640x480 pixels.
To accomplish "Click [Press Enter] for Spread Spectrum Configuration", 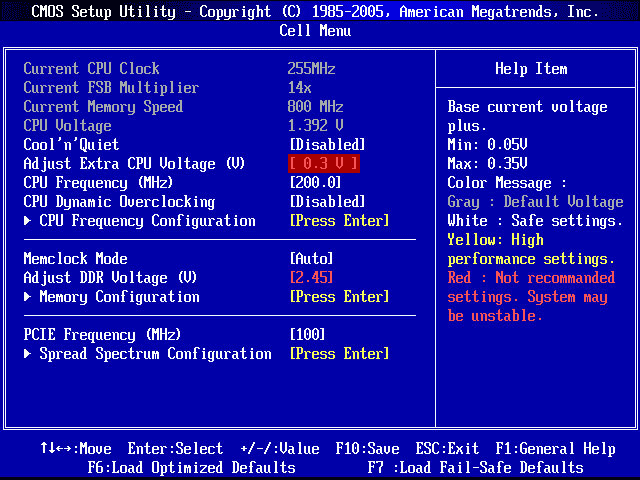I will click(x=339, y=353).
